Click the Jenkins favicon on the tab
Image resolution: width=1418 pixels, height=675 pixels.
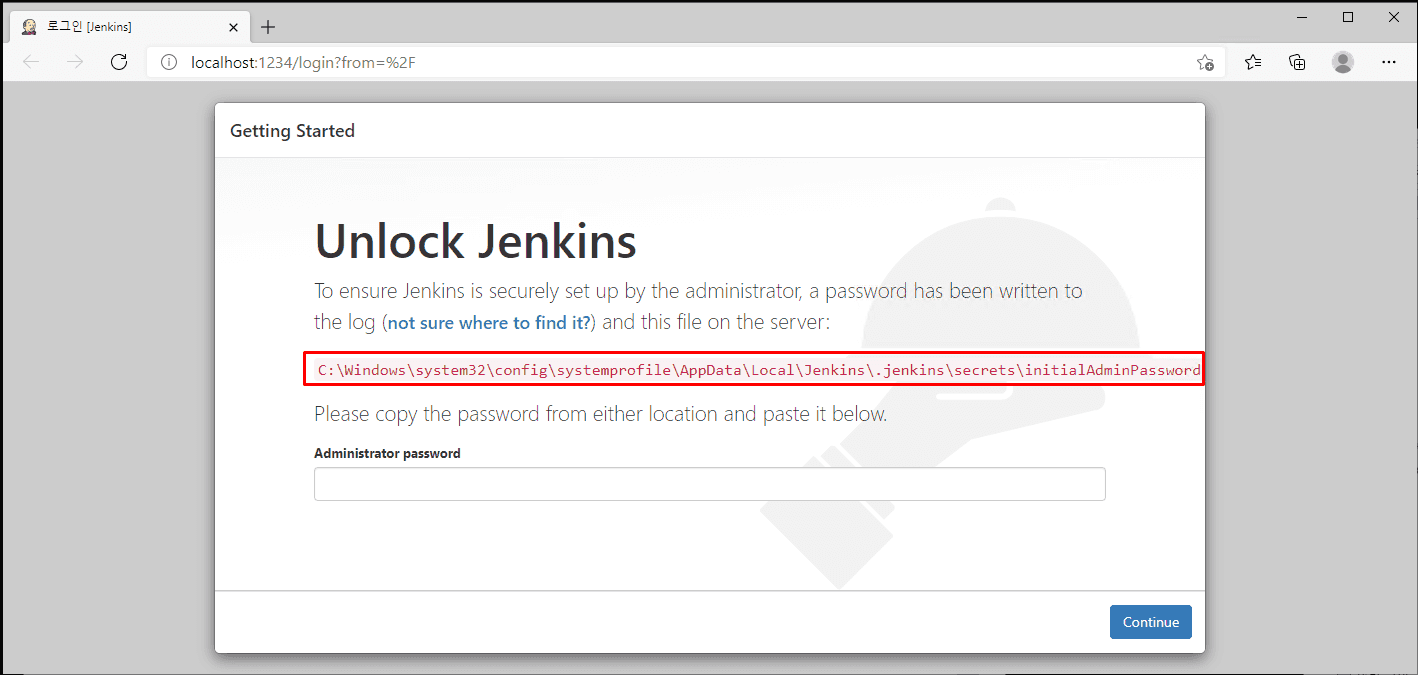pyautogui.click(x=29, y=27)
